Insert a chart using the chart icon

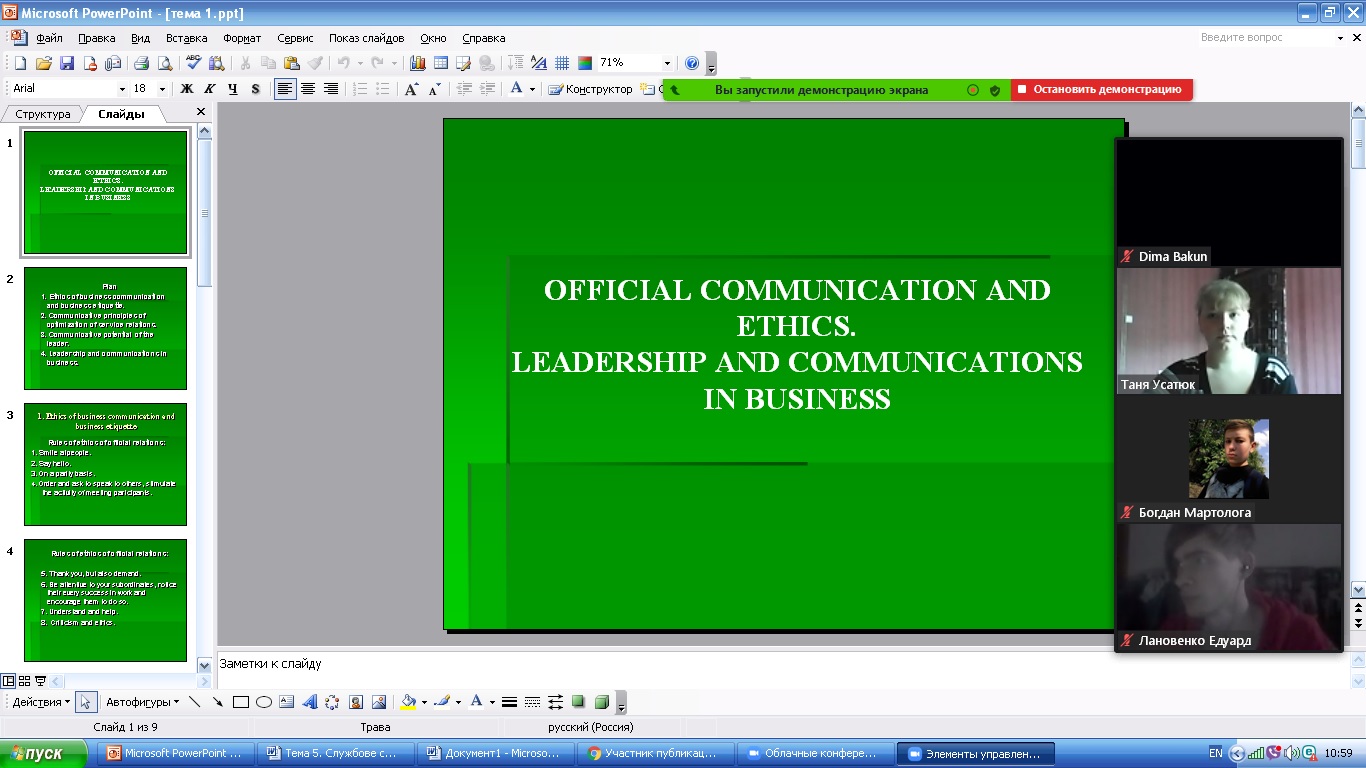[x=418, y=63]
